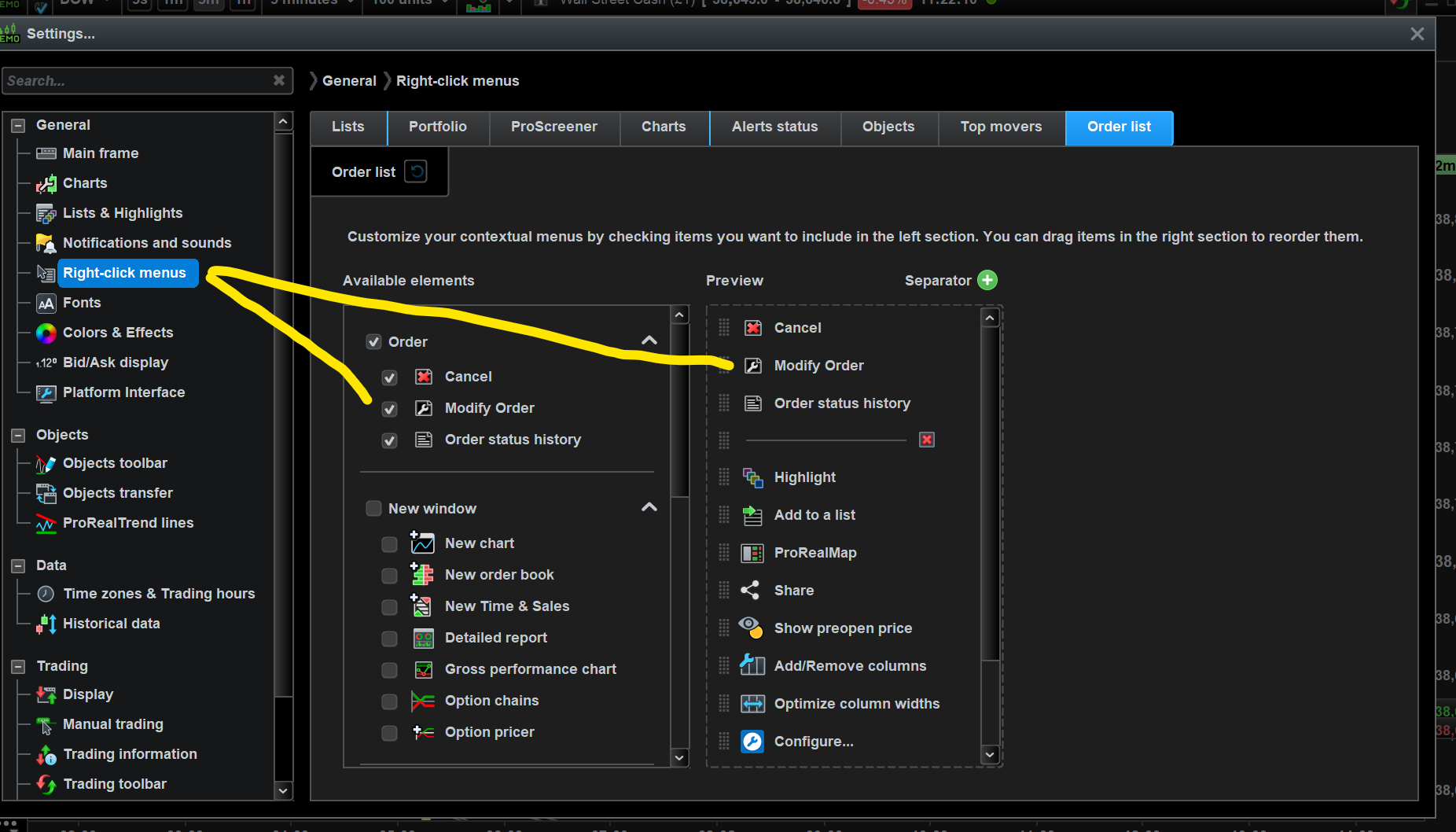Image resolution: width=1456 pixels, height=832 pixels.
Task: Collapse the General tree section
Action: point(18,126)
